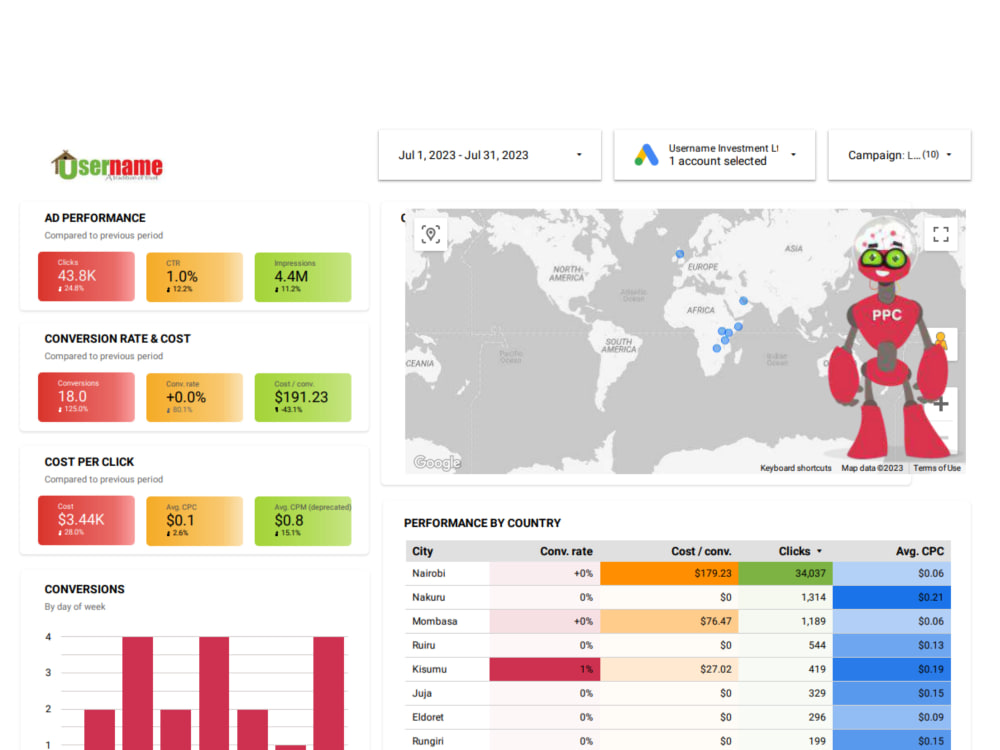The image size is (1000, 750).
Task: Click the map location target icon
Action: (430, 235)
